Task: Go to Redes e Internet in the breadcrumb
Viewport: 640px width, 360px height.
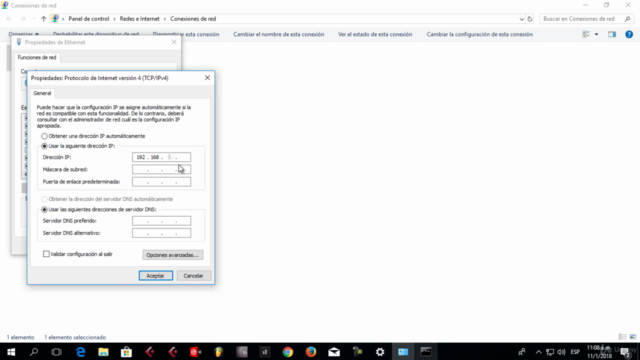Action: tap(140, 19)
